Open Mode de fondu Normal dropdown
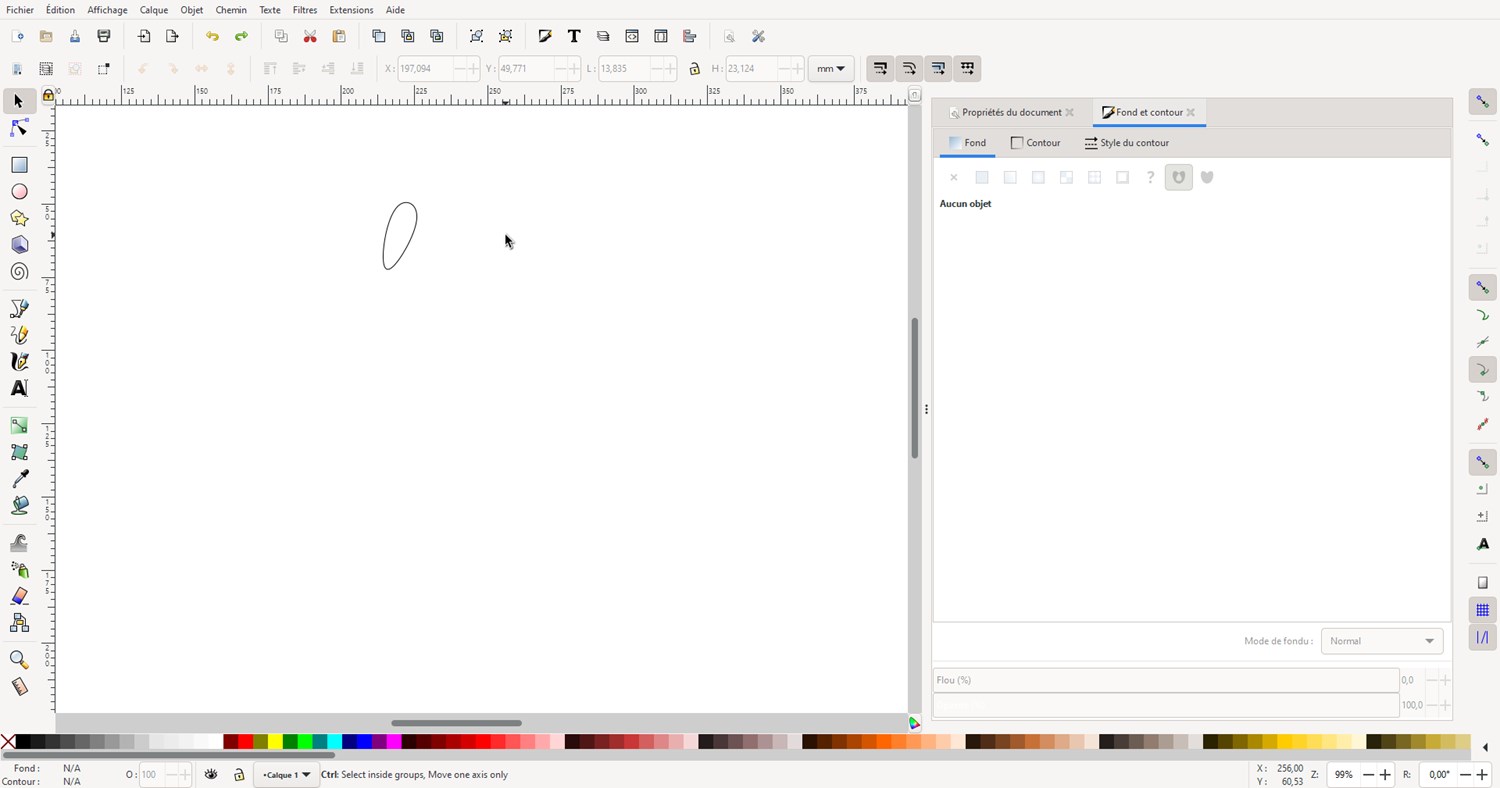This screenshot has height=788, width=1500. pyautogui.click(x=1382, y=641)
